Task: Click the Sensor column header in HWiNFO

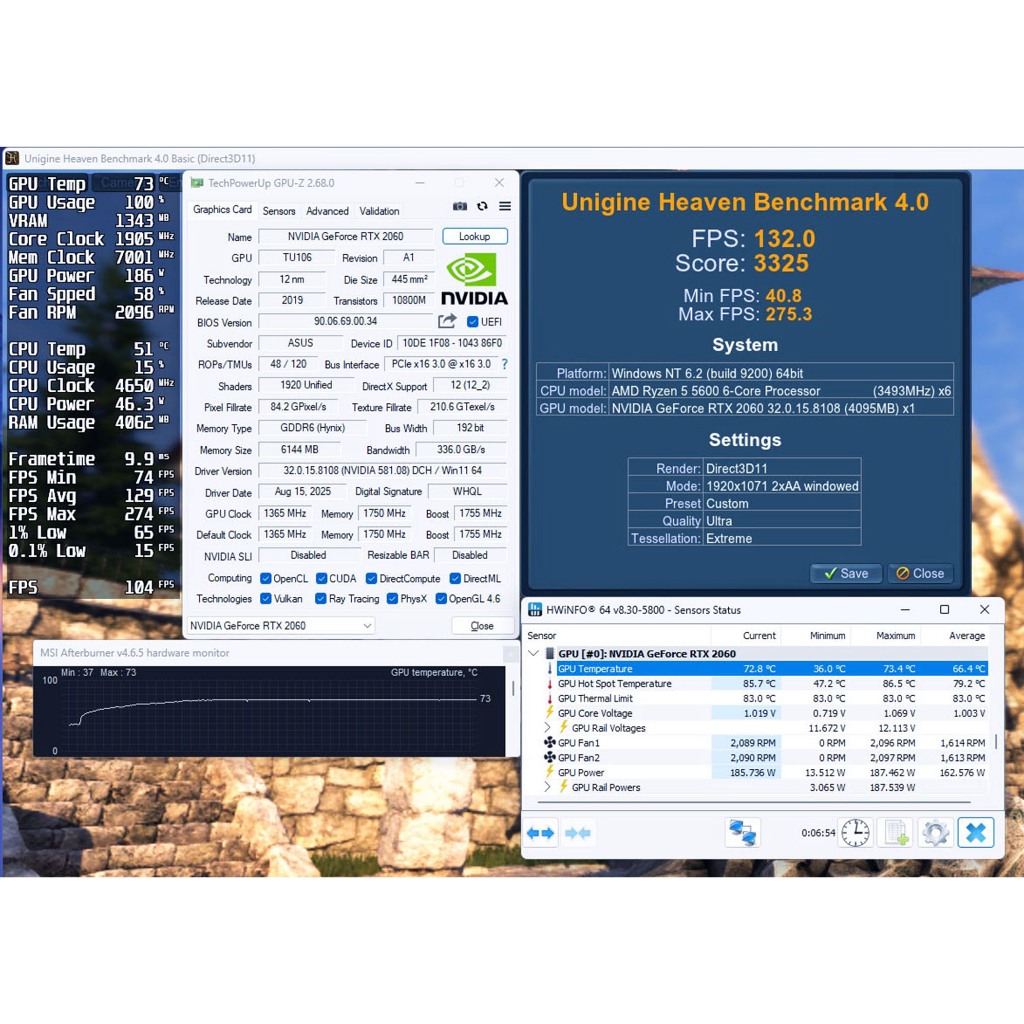Action: pyautogui.click(x=617, y=635)
